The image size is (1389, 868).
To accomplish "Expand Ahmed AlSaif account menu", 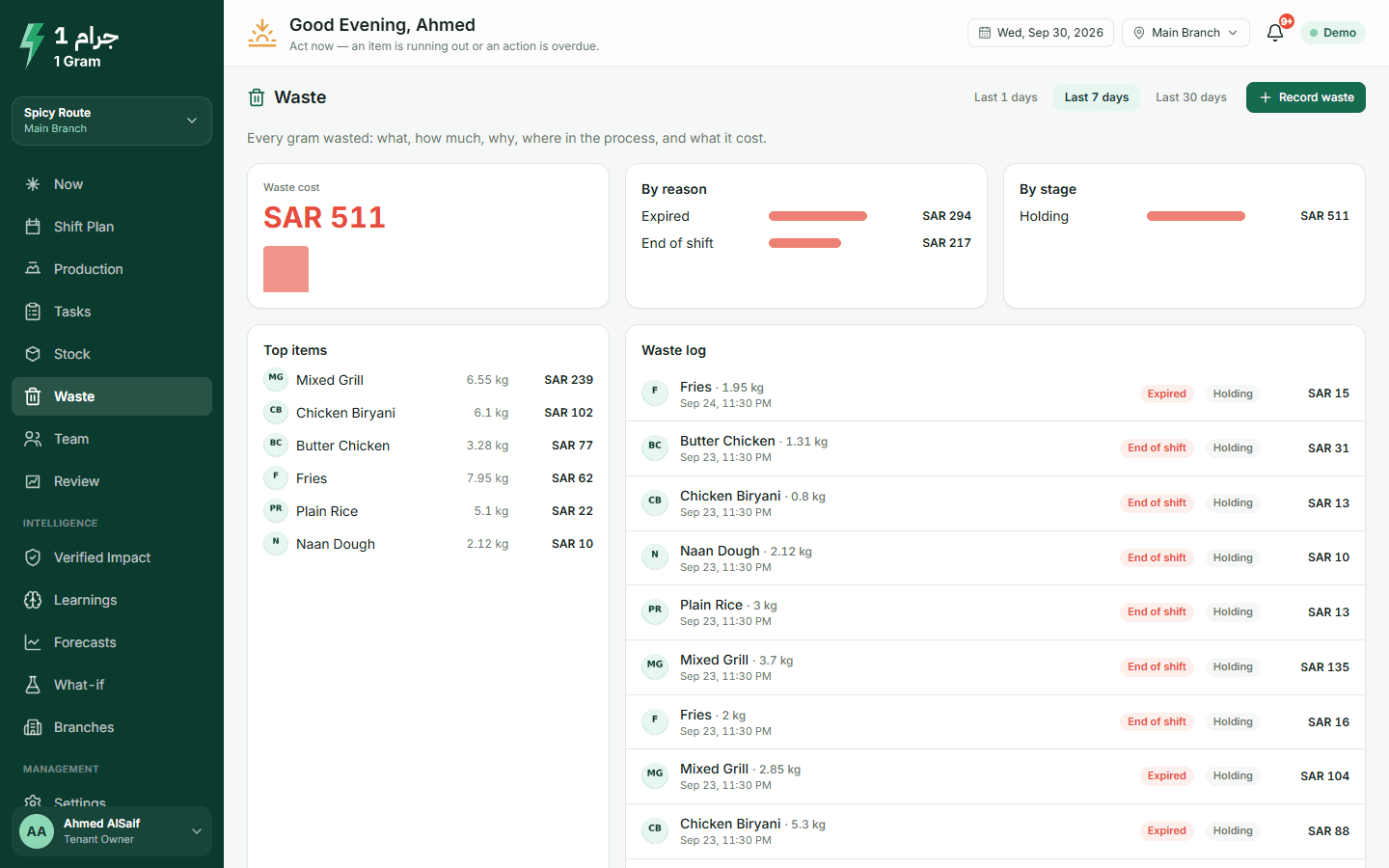I will click(x=112, y=831).
